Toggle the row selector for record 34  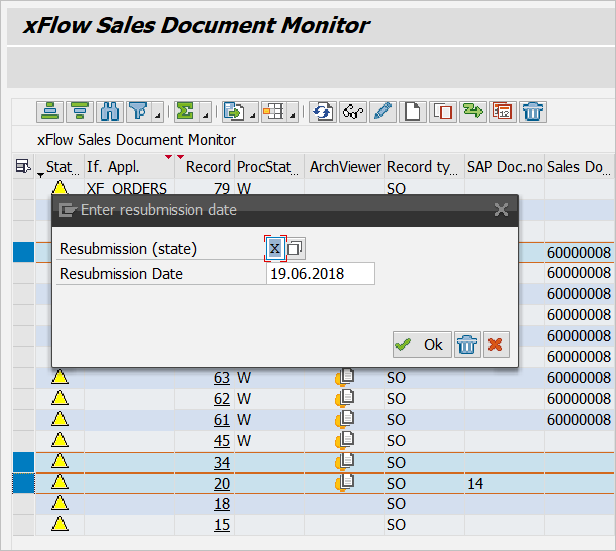pyautogui.click(x=22, y=462)
